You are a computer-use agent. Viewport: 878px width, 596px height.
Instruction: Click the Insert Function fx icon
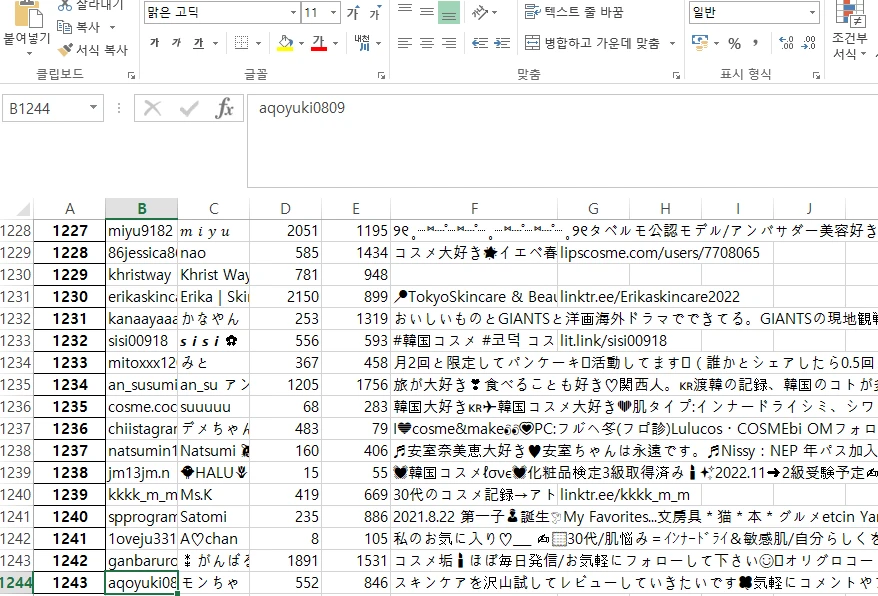coord(224,108)
